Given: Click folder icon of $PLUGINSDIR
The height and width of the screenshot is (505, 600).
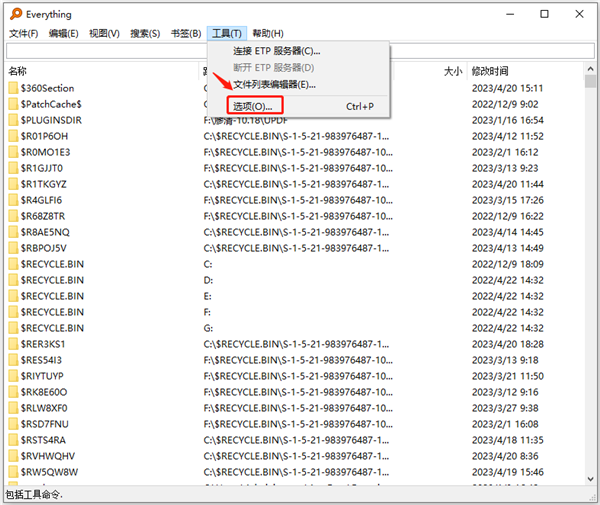Looking at the screenshot, I should pyautogui.click(x=13, y=120).
